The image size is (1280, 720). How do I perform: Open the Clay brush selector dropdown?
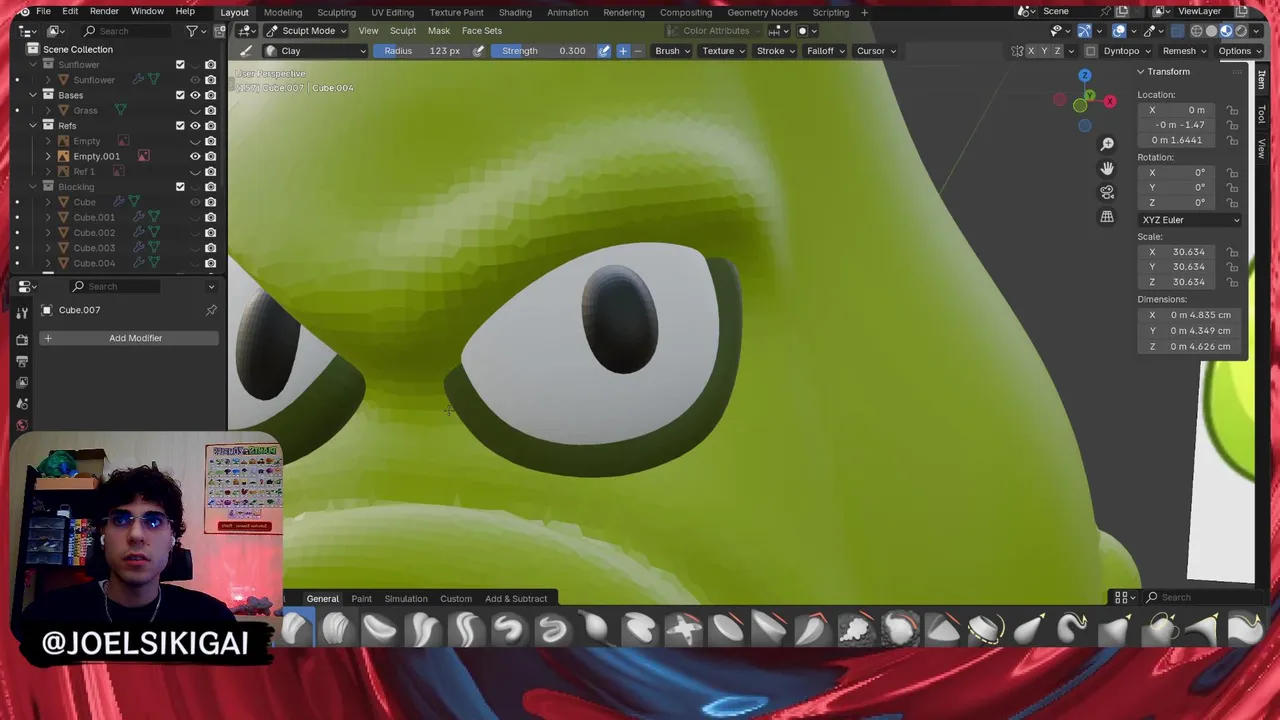(x=316, y=51)
